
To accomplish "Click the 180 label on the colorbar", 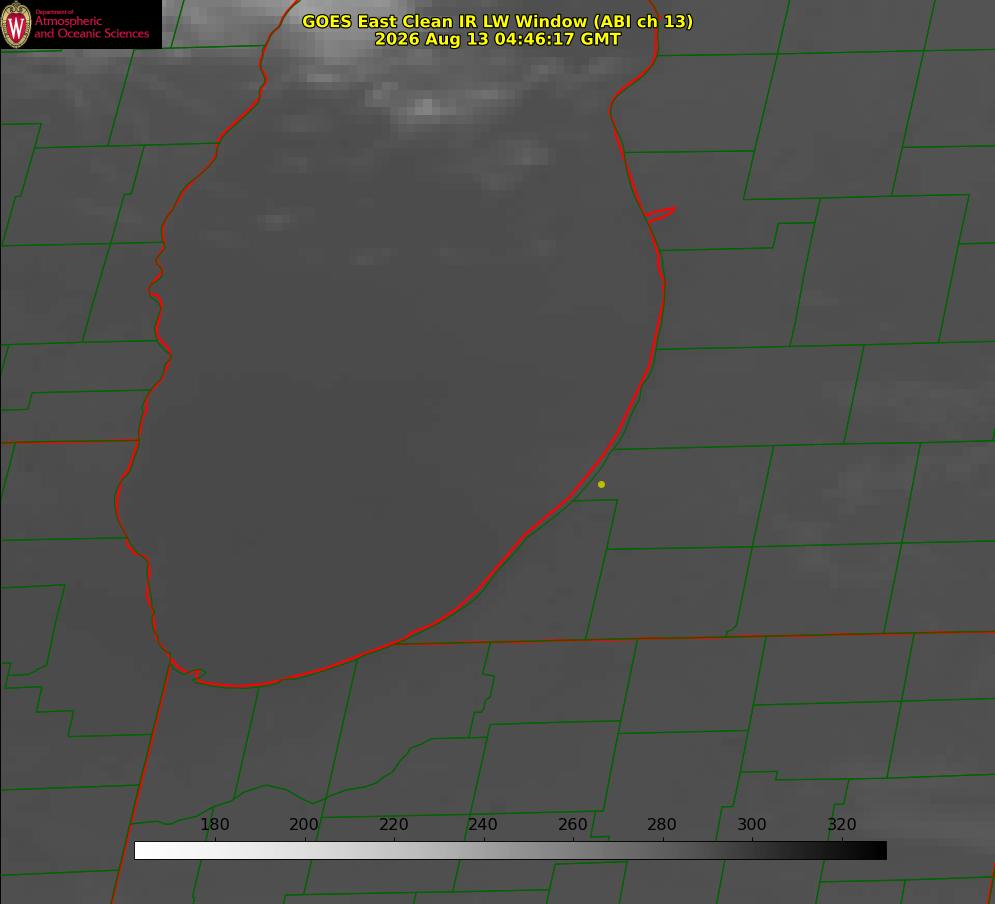I will pos(214,824).
